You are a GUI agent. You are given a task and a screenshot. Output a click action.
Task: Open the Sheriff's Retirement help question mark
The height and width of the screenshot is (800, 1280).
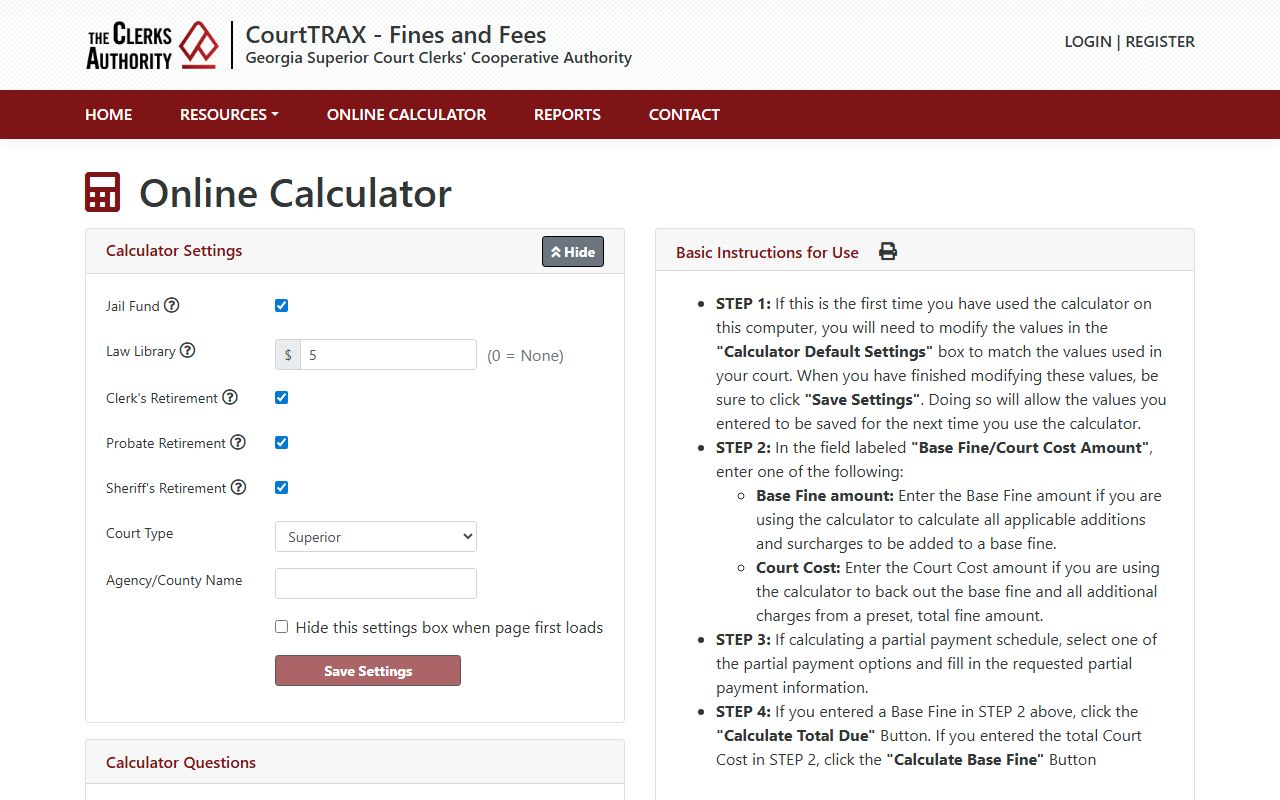tap(238, 487)
